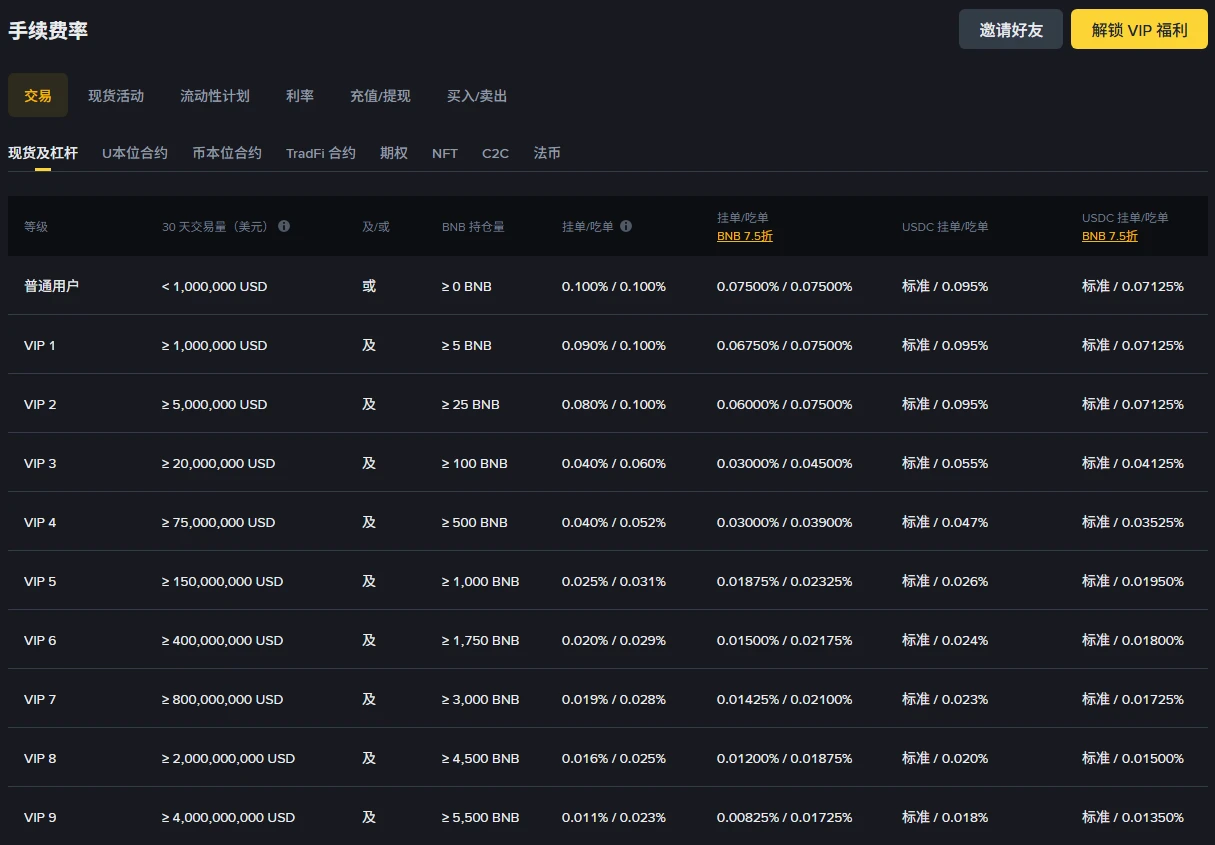Select 现货及杠杆 sub-tab

click(x=43, y=153)
